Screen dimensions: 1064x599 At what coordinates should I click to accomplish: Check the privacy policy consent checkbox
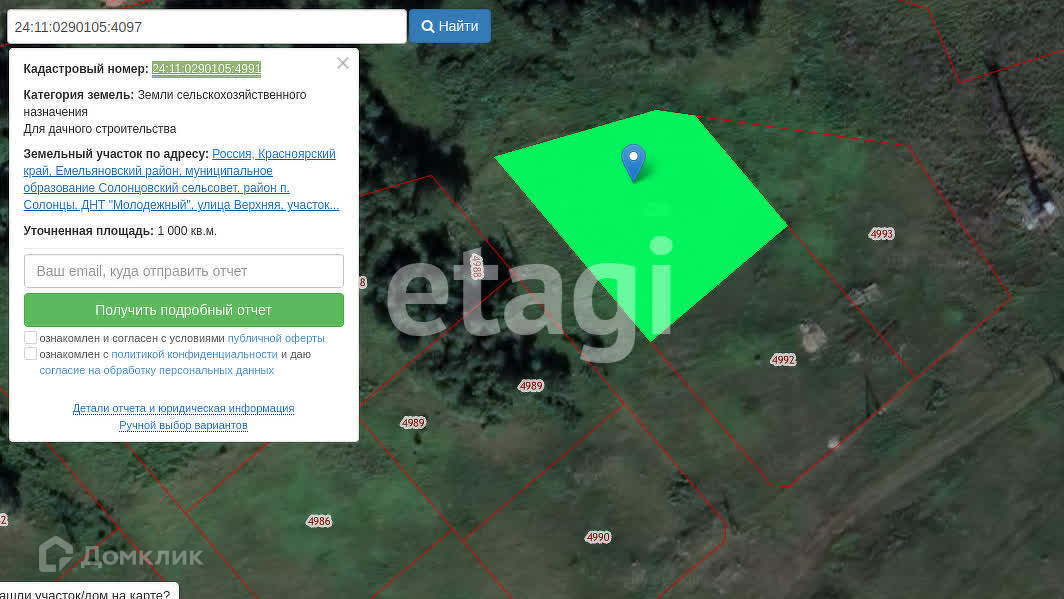tap(31, 354)
